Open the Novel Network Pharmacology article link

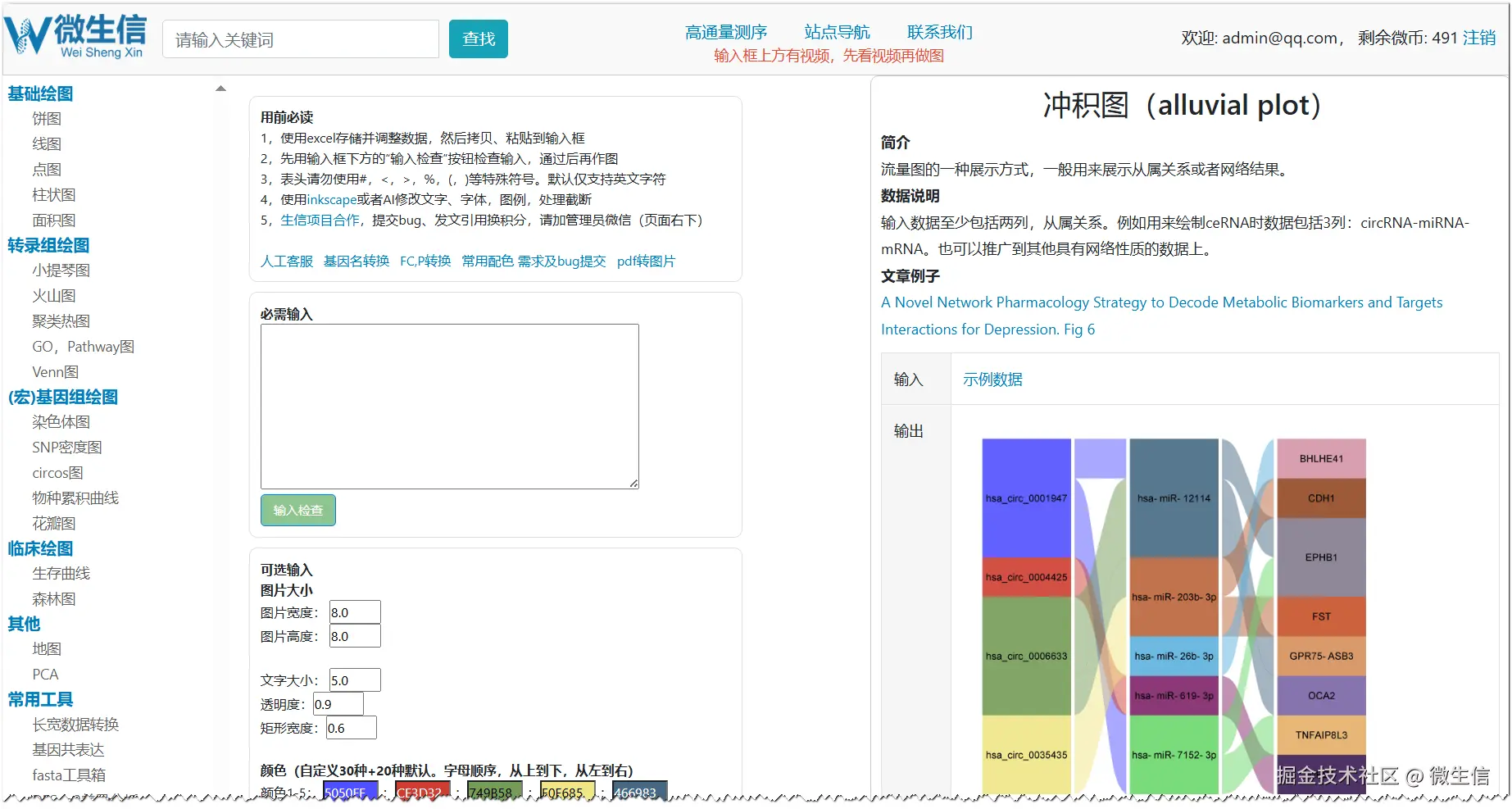pyautogui.click(x=1161, y=316)
